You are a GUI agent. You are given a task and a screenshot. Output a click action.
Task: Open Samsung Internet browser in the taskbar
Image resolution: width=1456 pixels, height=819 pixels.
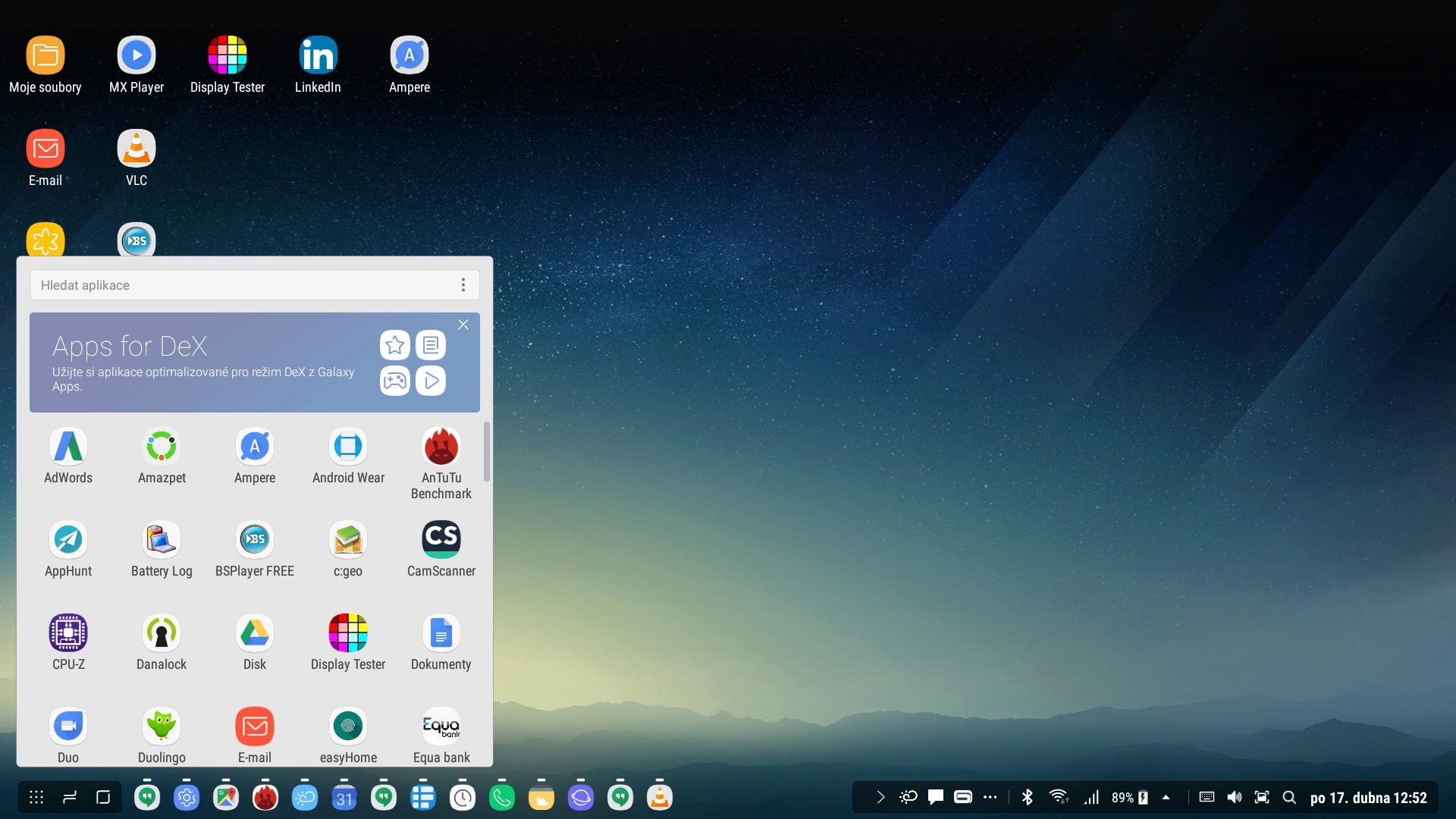tap(581, 797)
